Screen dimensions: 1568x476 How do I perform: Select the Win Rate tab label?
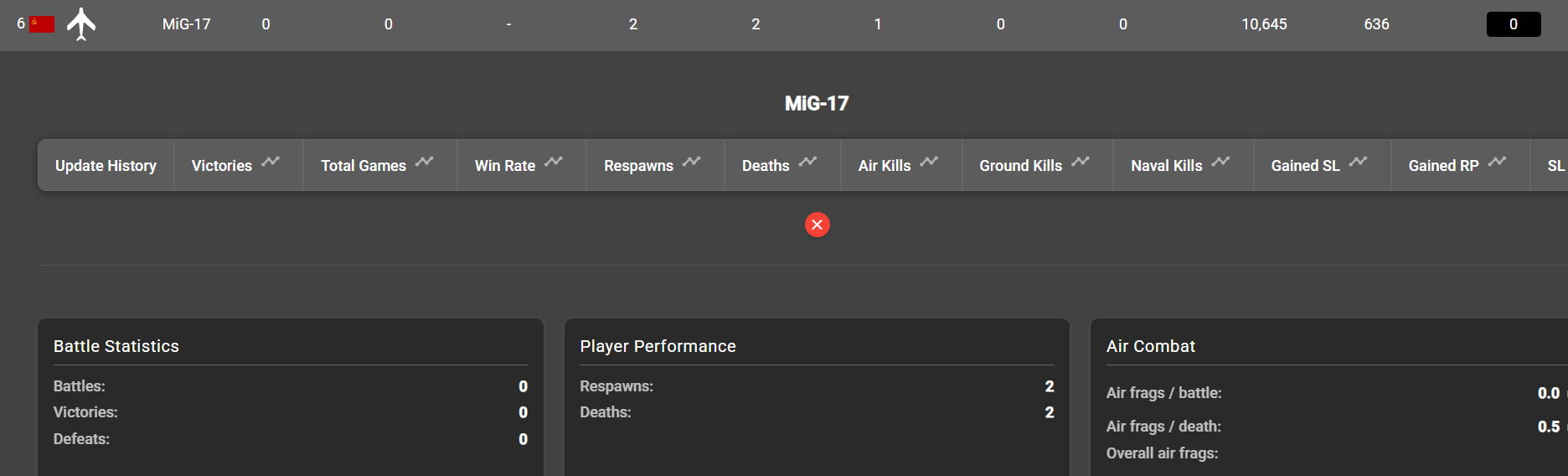click(x=504, y=166)
